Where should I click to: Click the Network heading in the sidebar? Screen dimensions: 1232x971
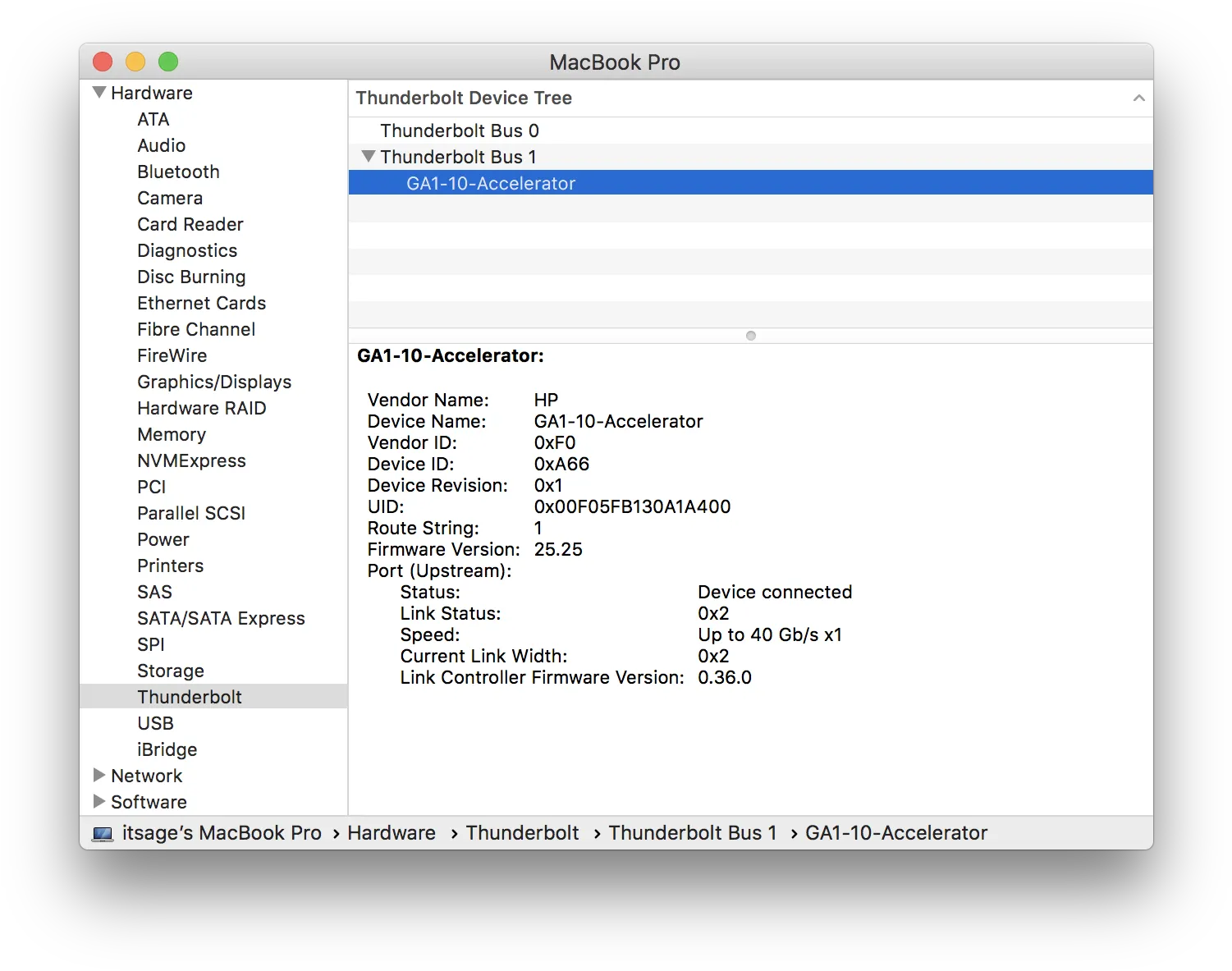click(147, 776)
